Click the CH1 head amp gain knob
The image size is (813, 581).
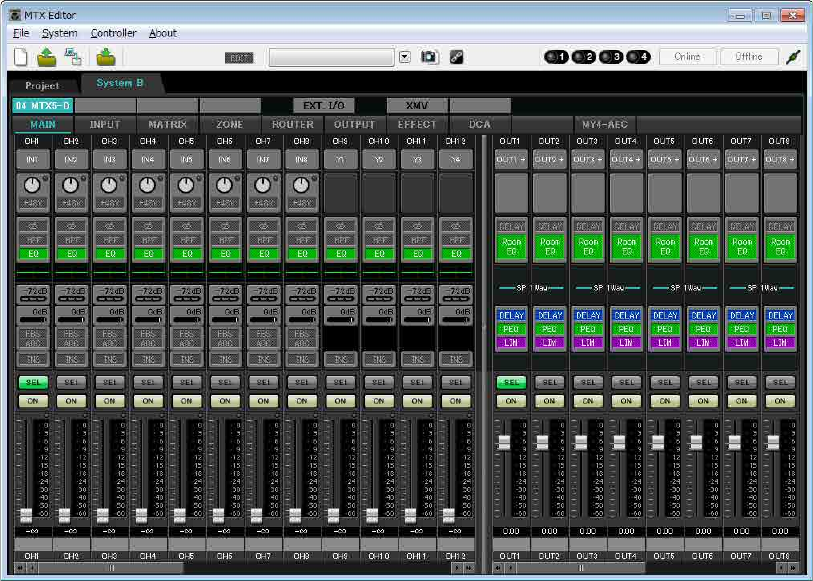click(32, 185)
